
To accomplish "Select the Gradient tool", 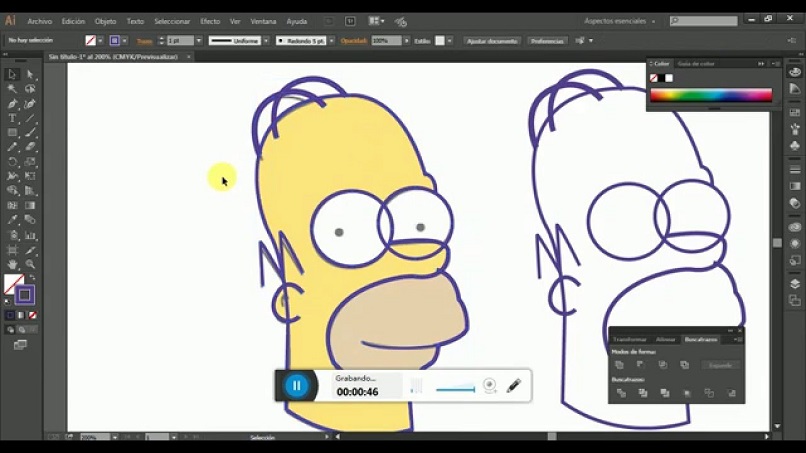I will coord(30,206).
